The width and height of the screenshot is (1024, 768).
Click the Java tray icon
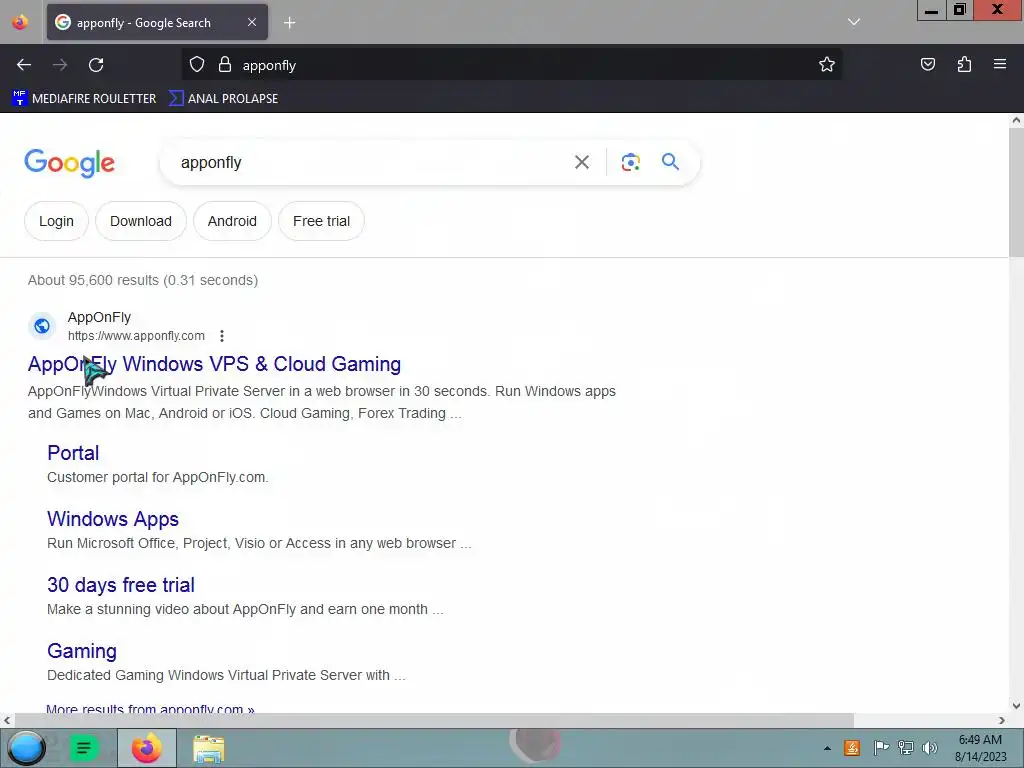(x=852, y=748)
